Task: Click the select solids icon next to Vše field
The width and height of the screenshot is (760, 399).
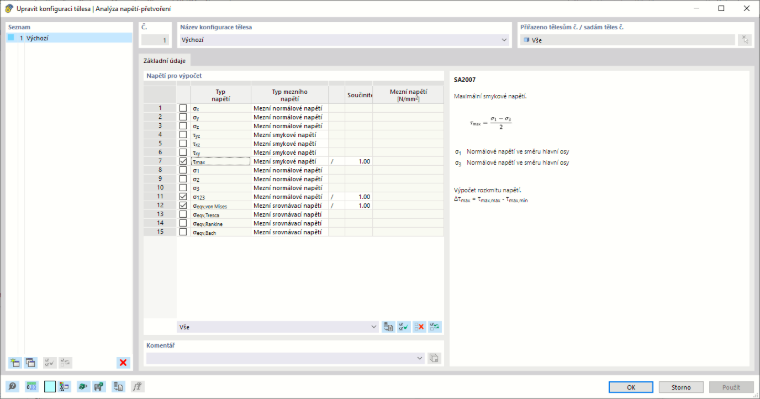Action: pyautogui.click(x=745, y=40)
